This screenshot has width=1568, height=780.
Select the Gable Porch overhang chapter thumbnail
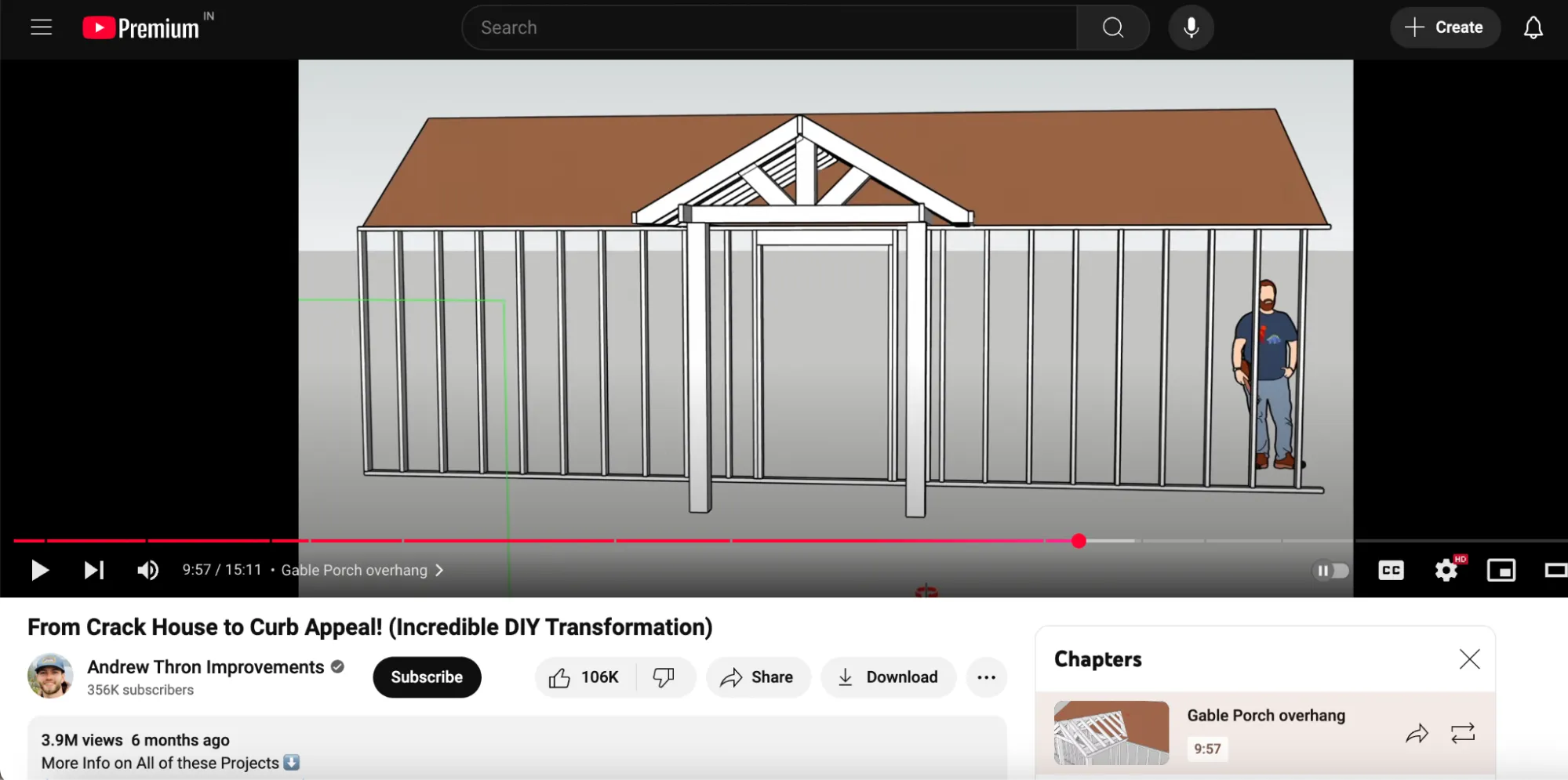pos(1110,733)
